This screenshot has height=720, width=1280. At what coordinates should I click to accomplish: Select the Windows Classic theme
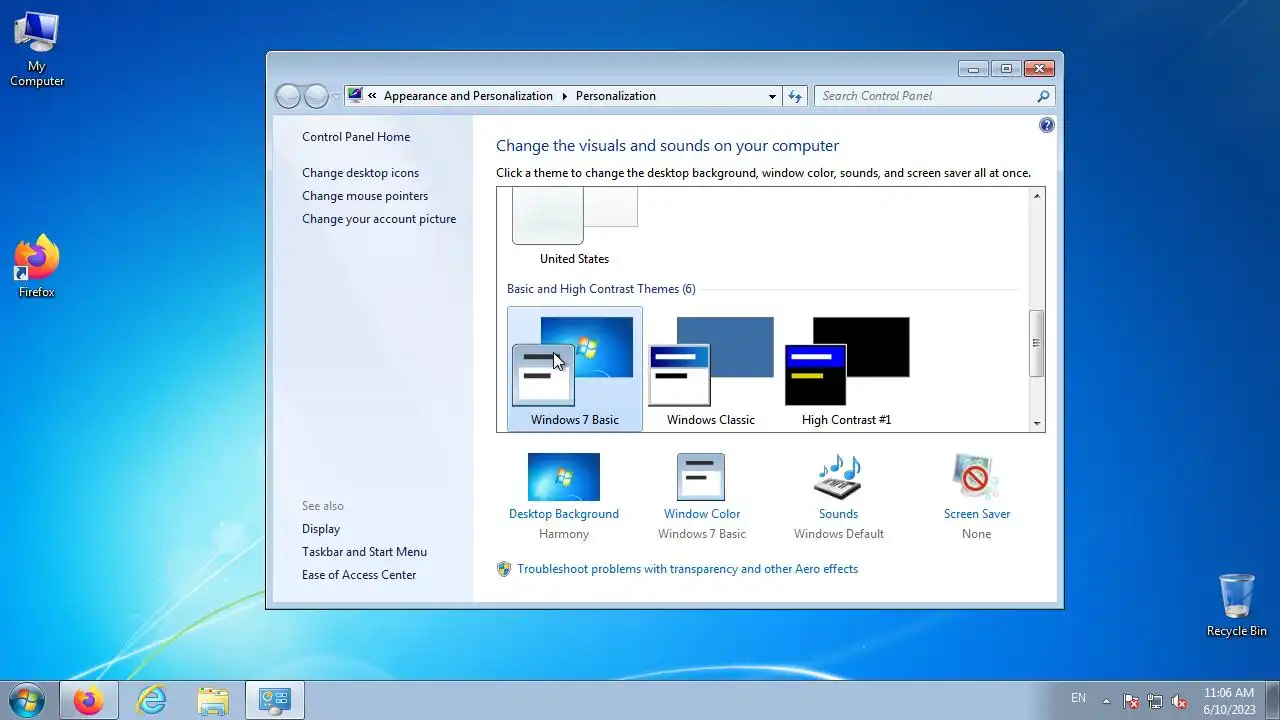click(711, 369)
